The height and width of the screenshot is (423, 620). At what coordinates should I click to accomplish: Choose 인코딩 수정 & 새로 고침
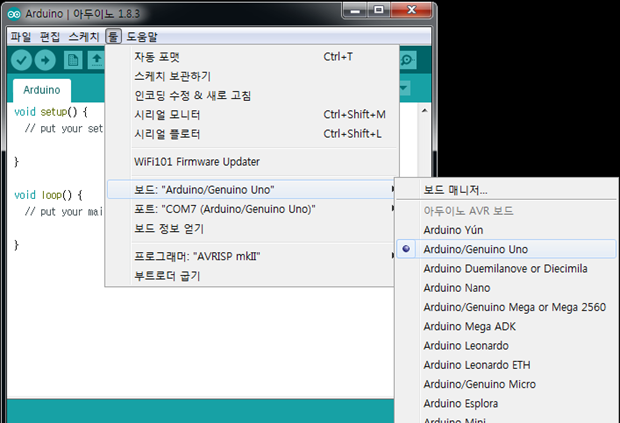coord(252,96)
